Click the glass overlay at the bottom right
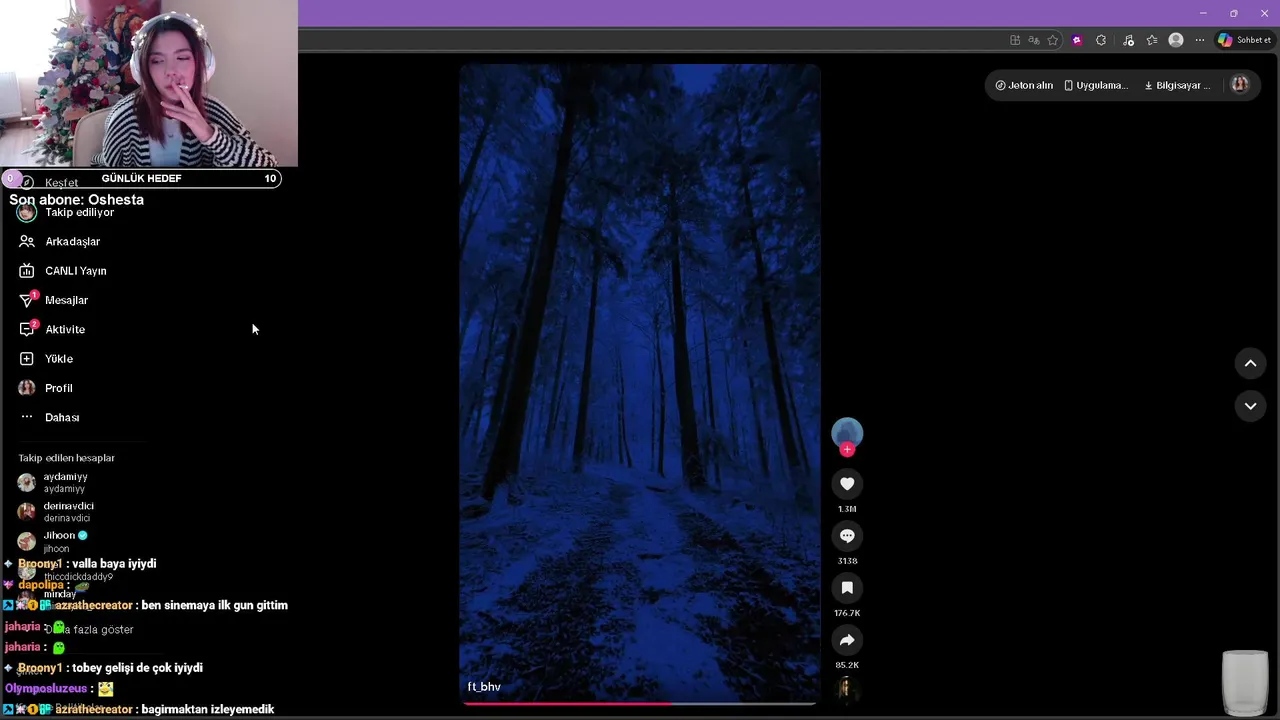The height and width of the screenshot is (720, 1280). click(1245, 683)
